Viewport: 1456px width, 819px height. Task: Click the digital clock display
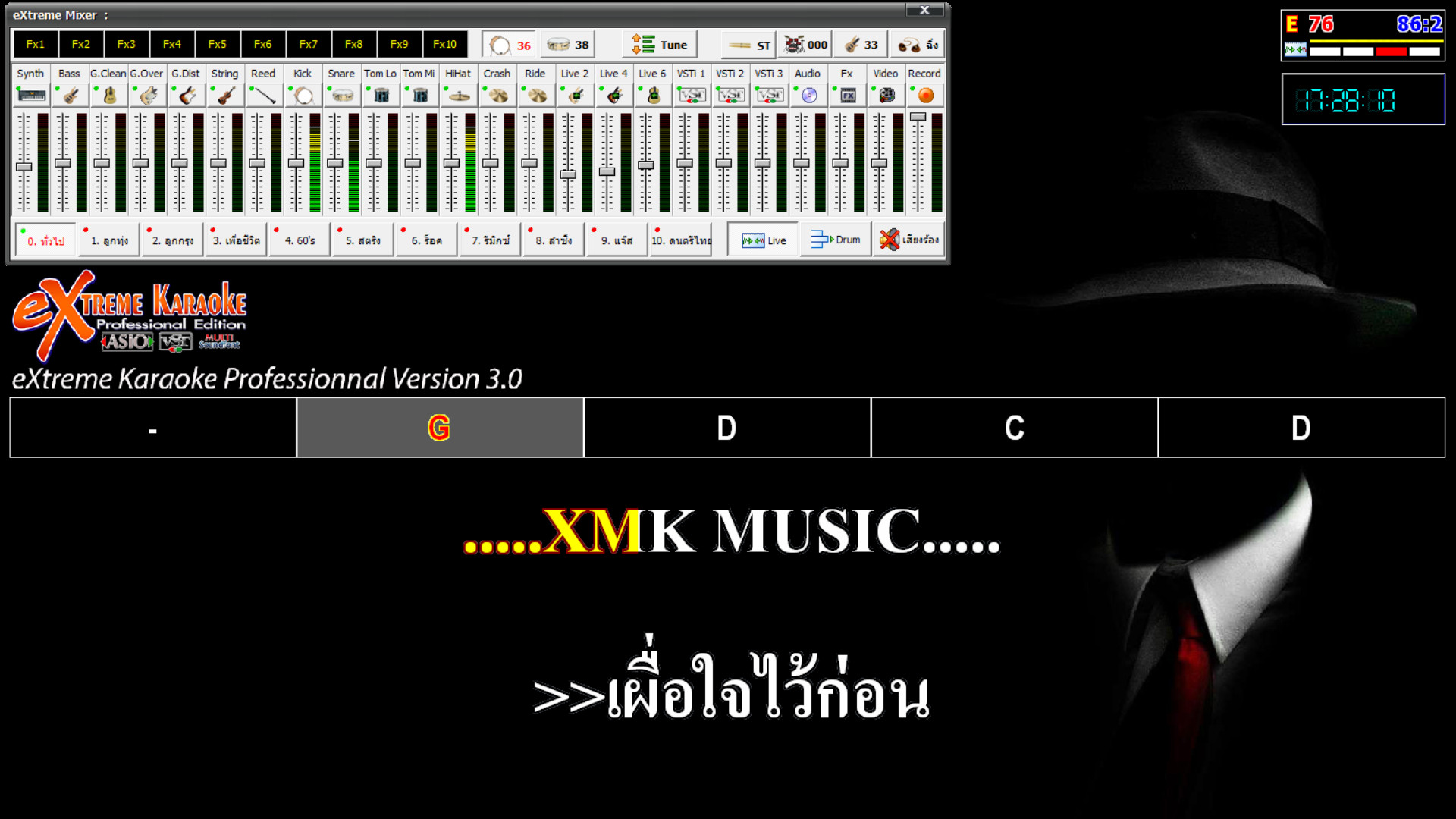(1363, 99)
